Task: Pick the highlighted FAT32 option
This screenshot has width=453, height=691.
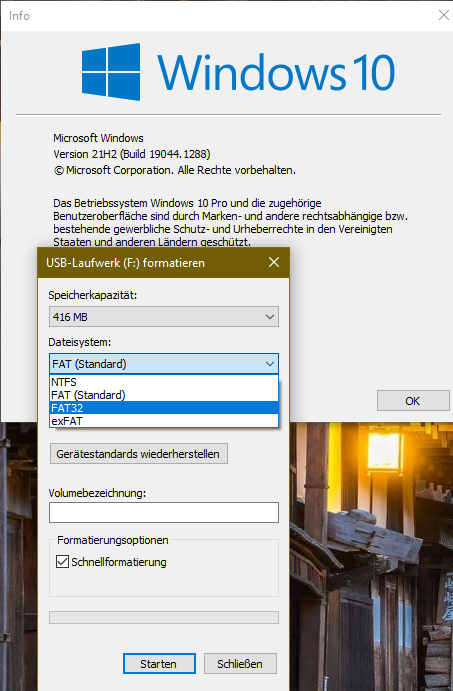Action: point(163,408)
